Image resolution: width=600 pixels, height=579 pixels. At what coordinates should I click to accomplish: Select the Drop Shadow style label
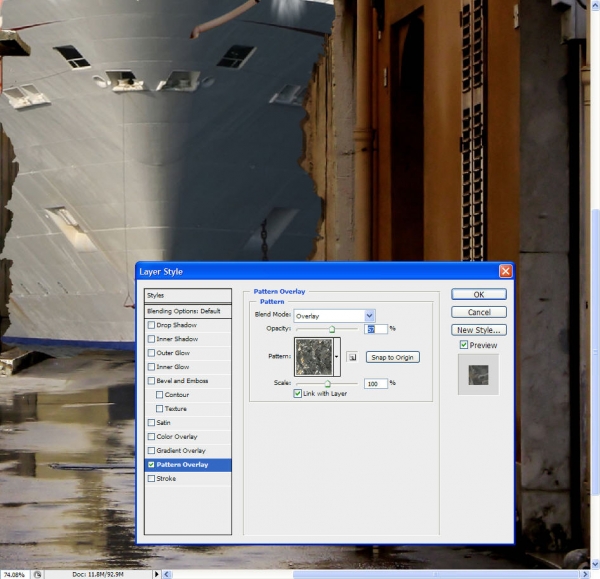click(x=176, y=325)
